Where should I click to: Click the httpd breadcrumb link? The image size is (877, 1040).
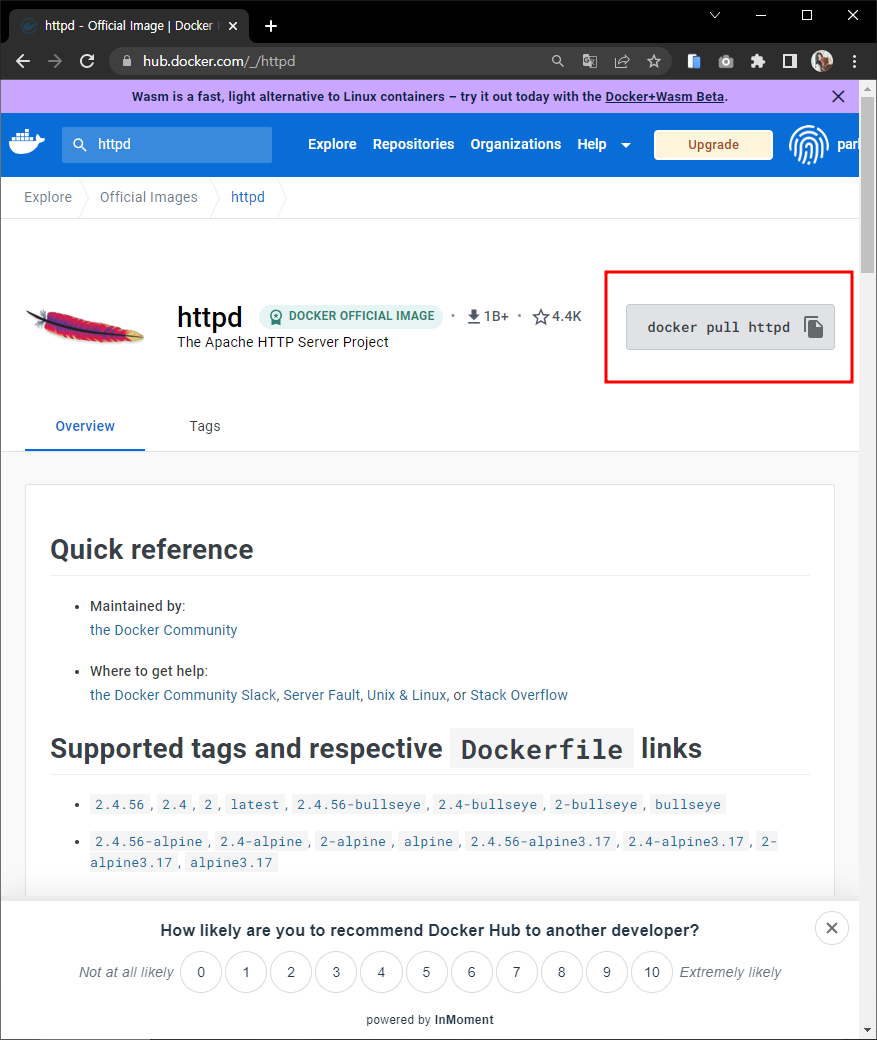coord(247,197)
